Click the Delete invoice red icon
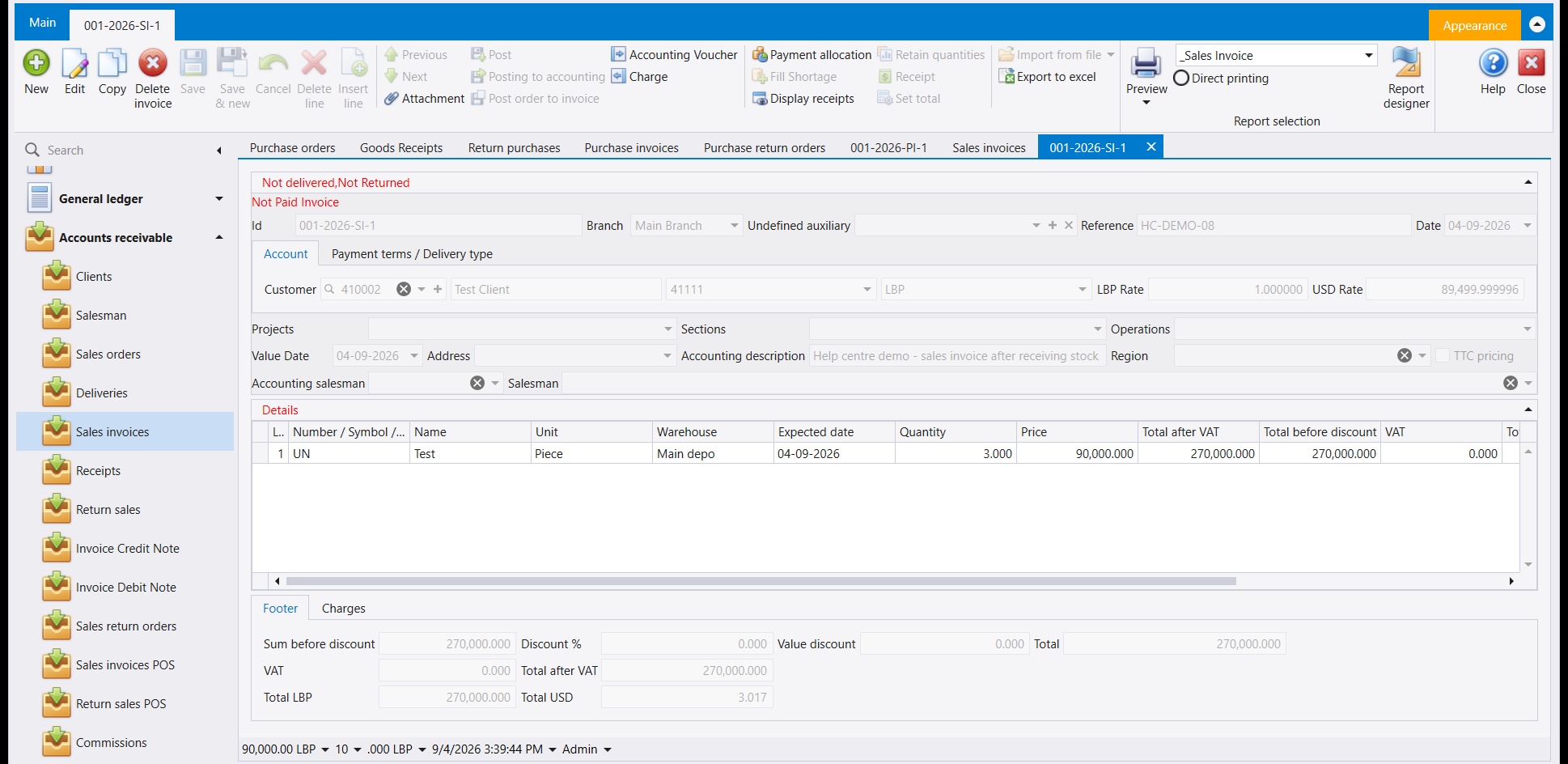Viewport: 1568px width, 764px height. click(152, 63)
